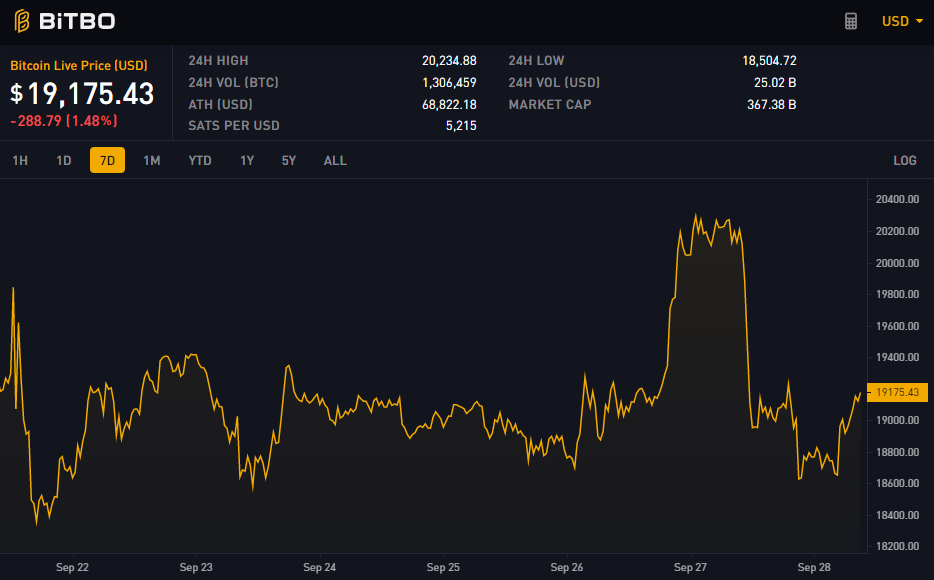Image resolution: width=934 pixels, height=580 pixels.
Task: Select the 1D timeframe tab
Action: point(64,160)
